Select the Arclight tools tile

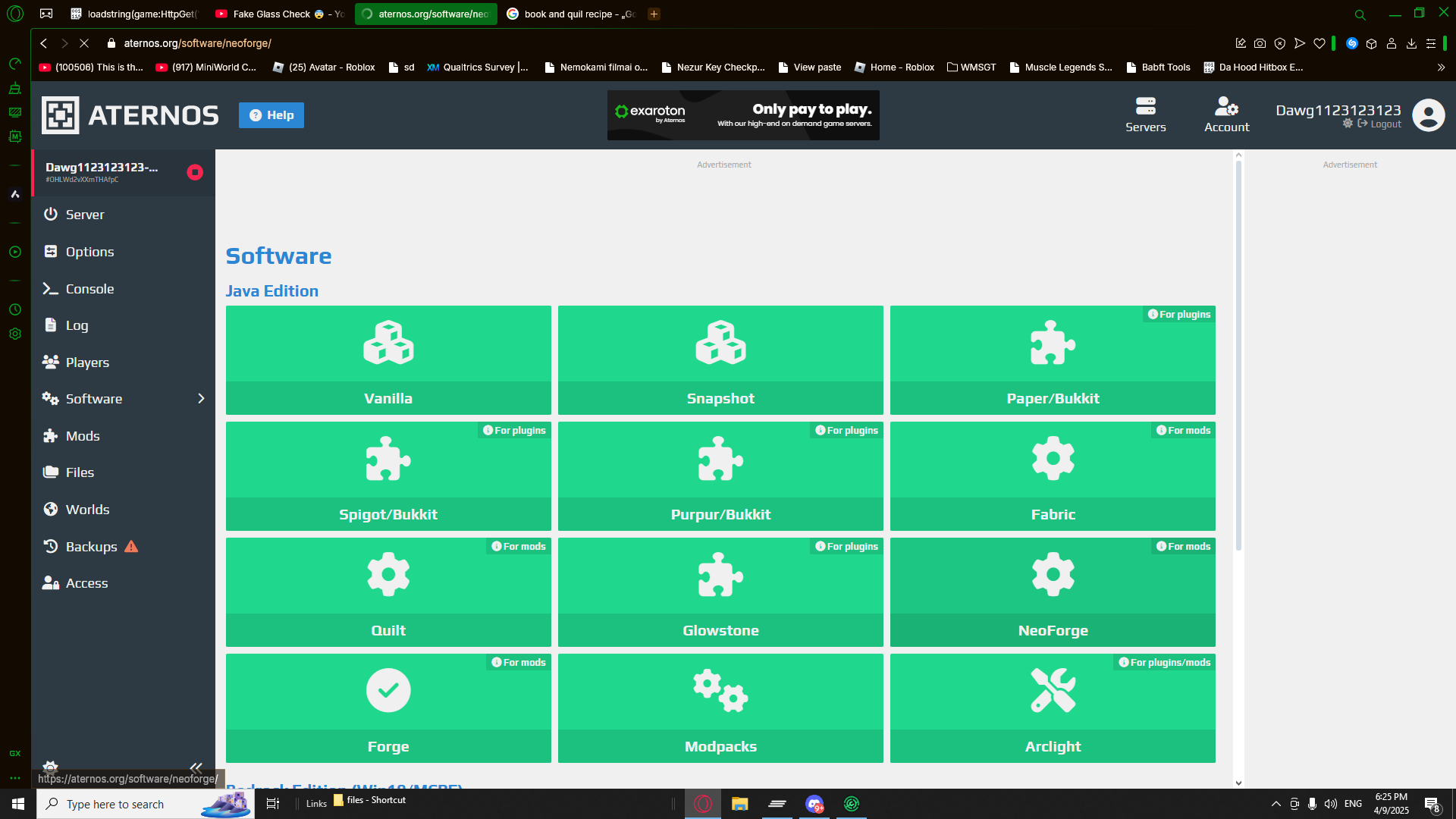click(x=1053, y=708)
